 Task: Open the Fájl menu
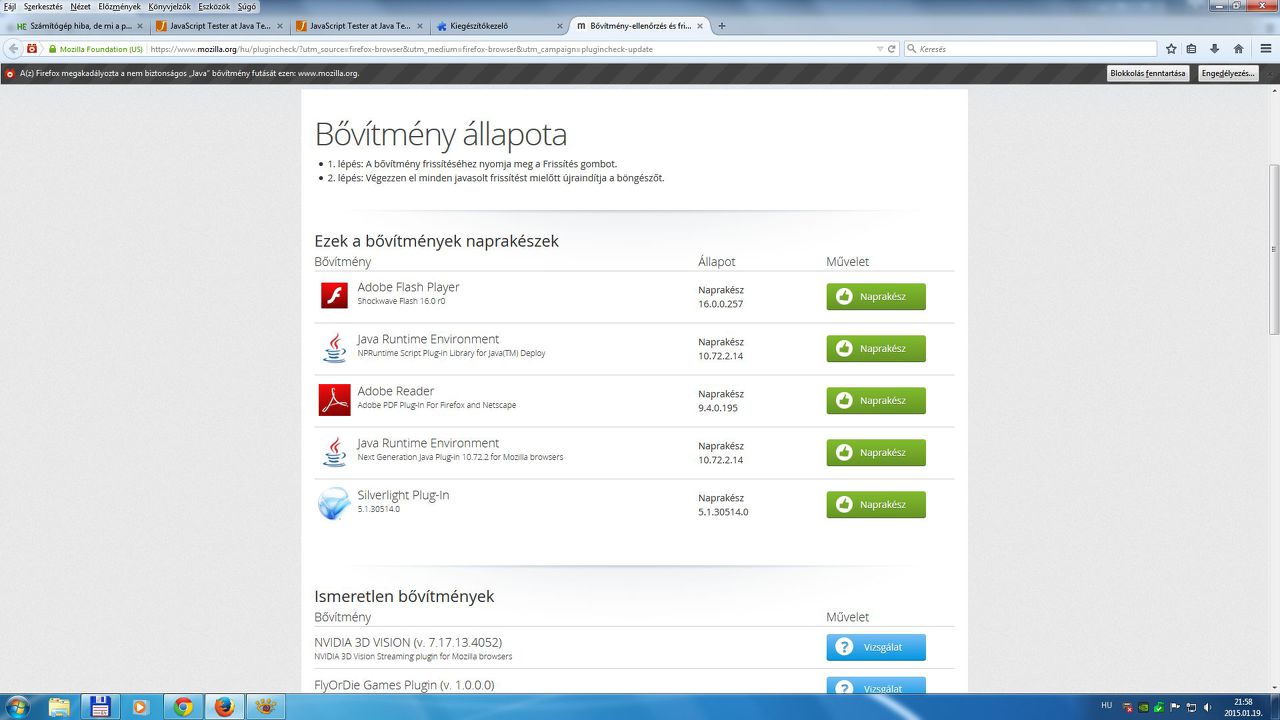[10, 6]
